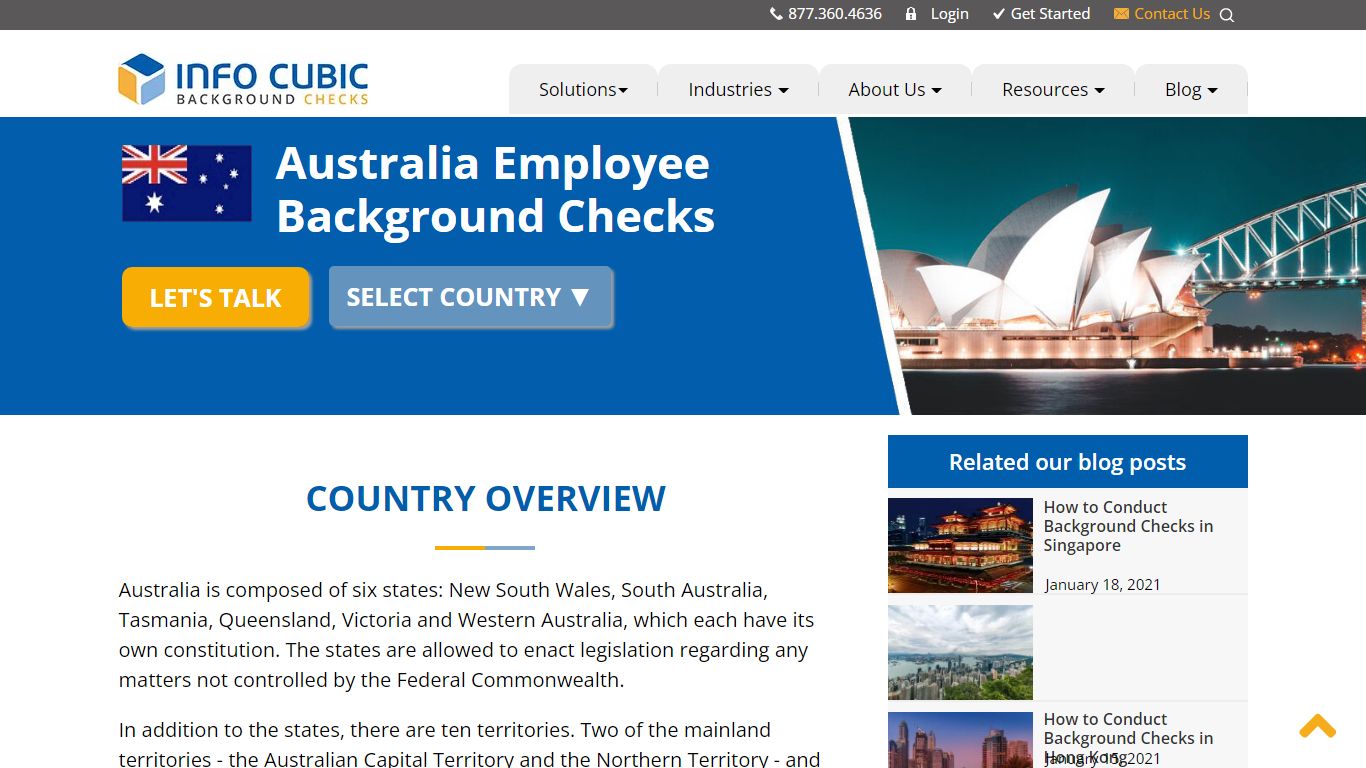Open the SELECT COUNTRY dropdown
This screenshot has height=768, width=1366.
pyautogui.click(x=470, y=297)
